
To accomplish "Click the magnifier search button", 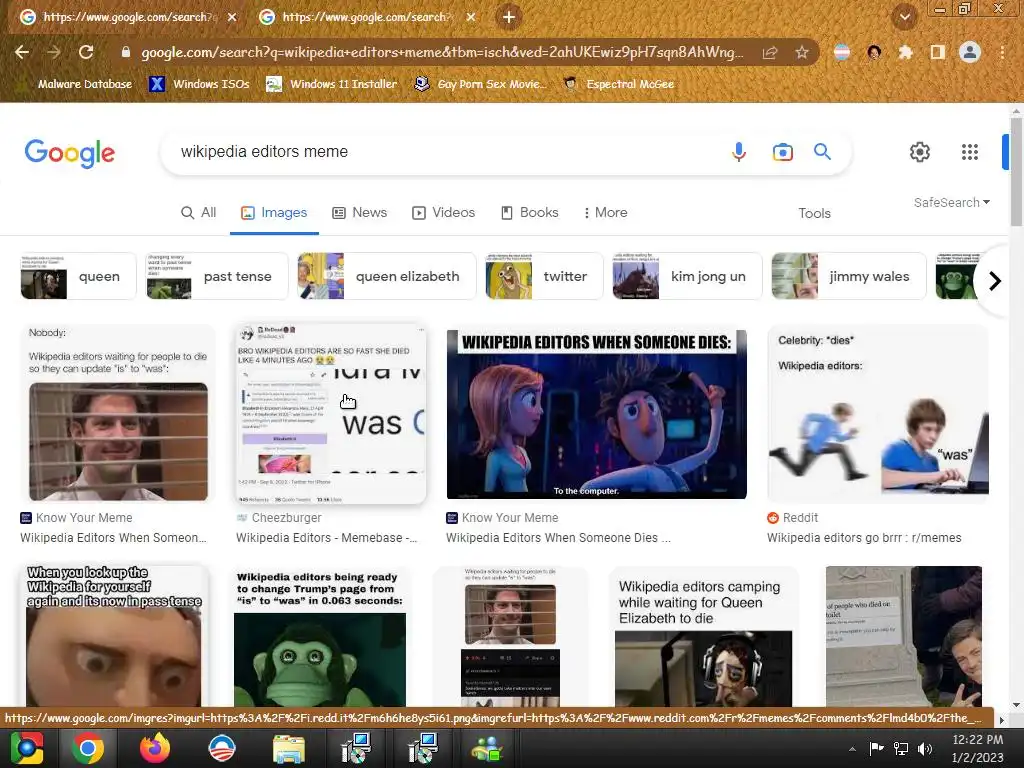I will 822,152.
